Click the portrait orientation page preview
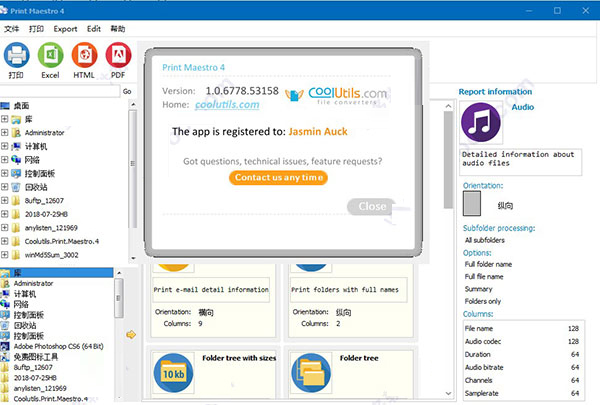Viewport: 600px width, 405px height. point(471,203)
